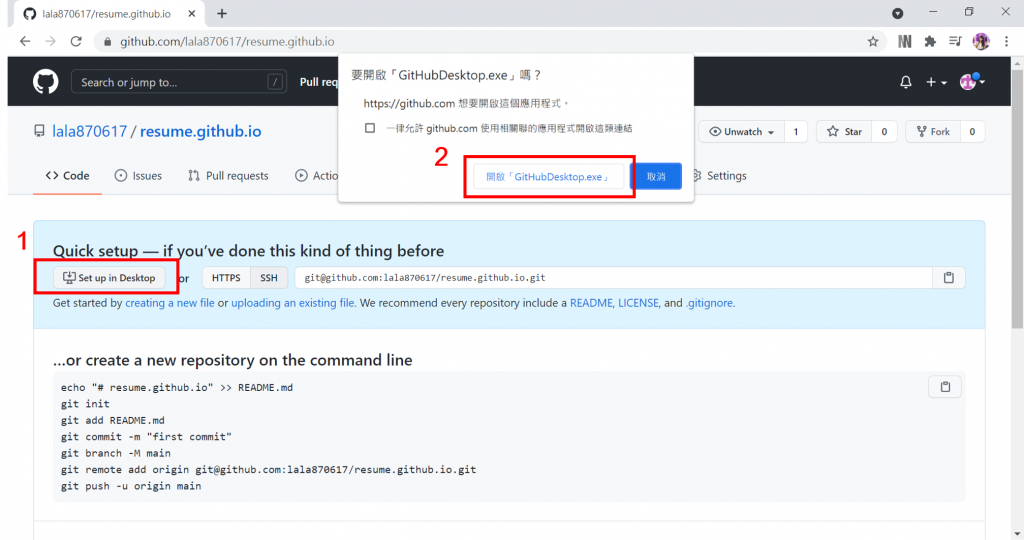The height and width of the screenshot is (540, 1024).
Task: Open the plus create-new menu
Action: click(936, 82)
